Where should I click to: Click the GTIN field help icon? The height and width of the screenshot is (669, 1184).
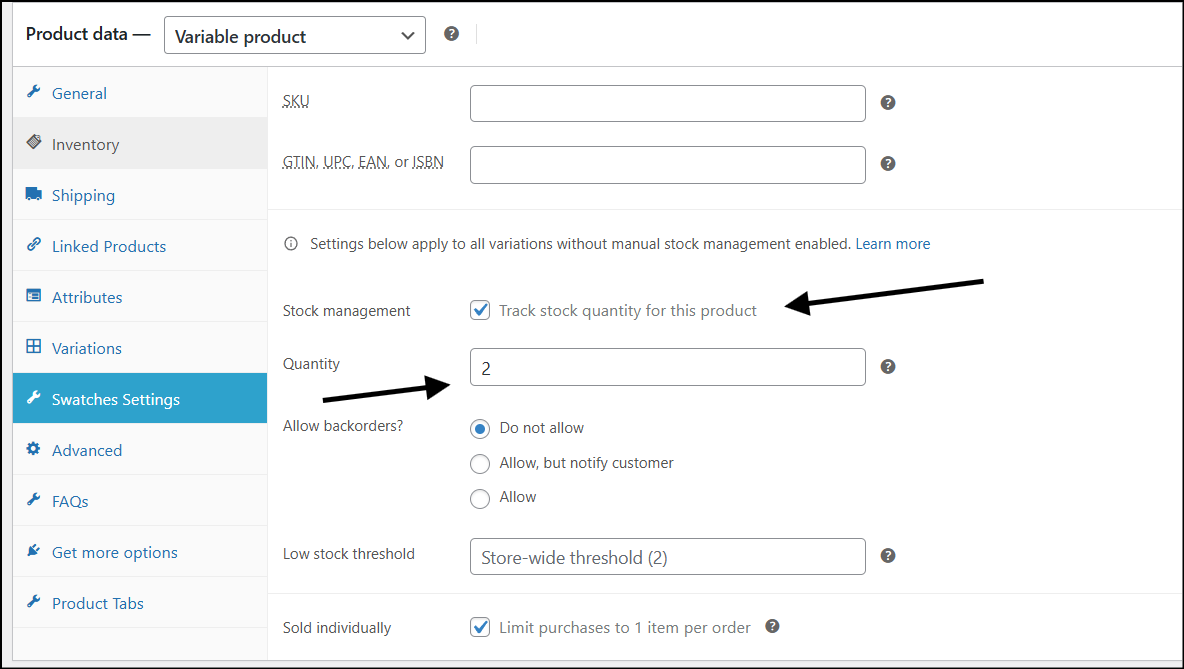tap(888, 164)
